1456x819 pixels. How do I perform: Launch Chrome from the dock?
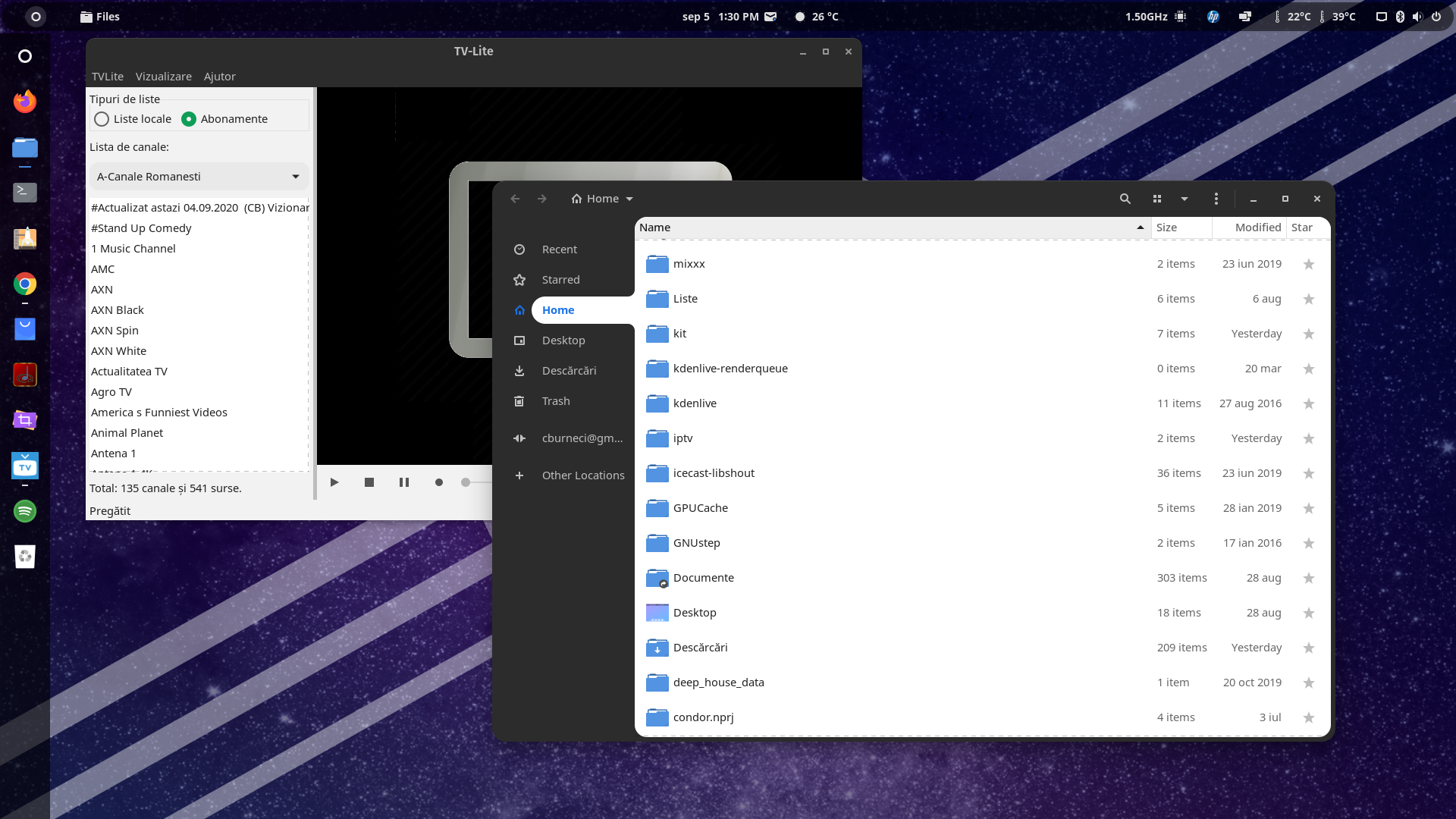25,284
